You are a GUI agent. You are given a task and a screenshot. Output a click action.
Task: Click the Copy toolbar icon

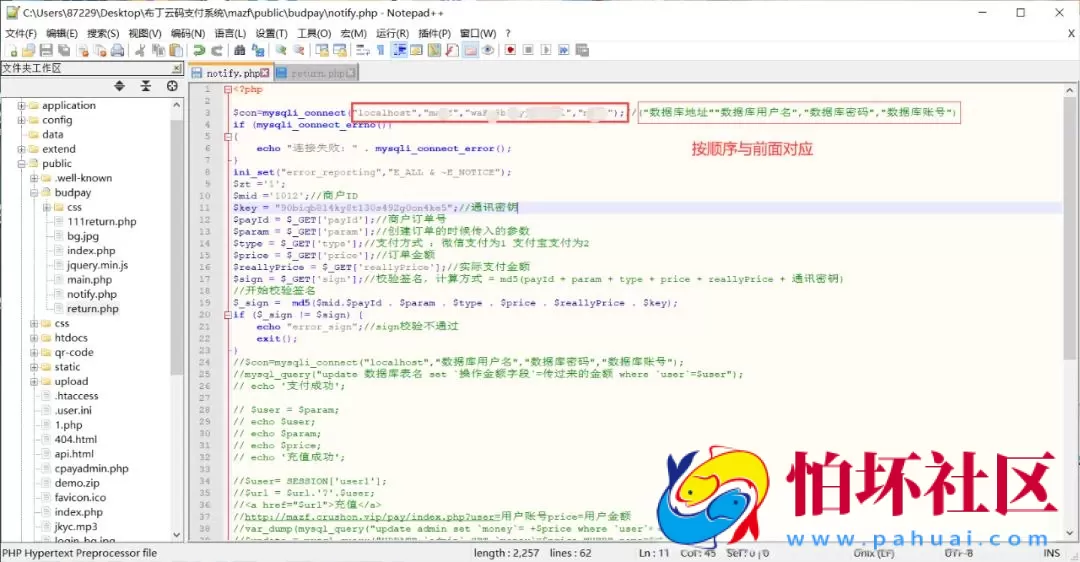pos(158,50)
